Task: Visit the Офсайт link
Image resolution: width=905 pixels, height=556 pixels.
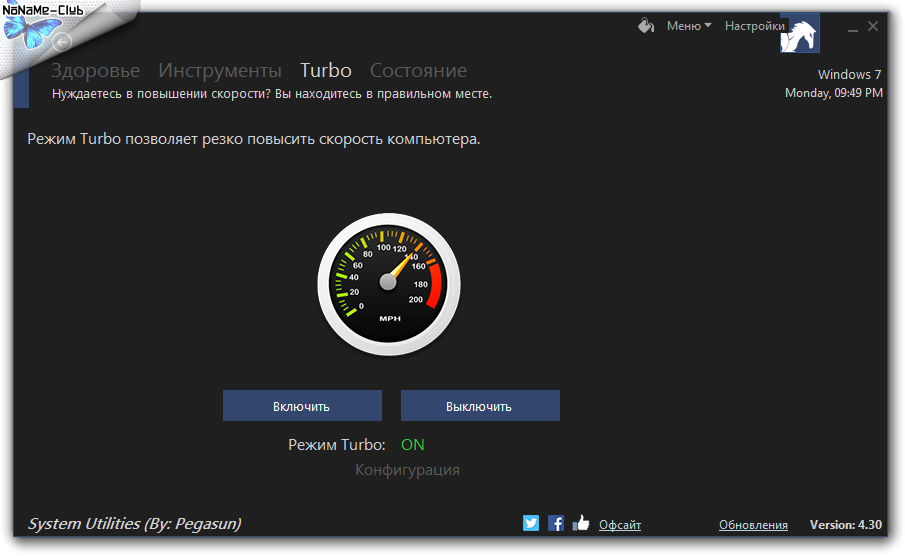Action: pos(620,525)
